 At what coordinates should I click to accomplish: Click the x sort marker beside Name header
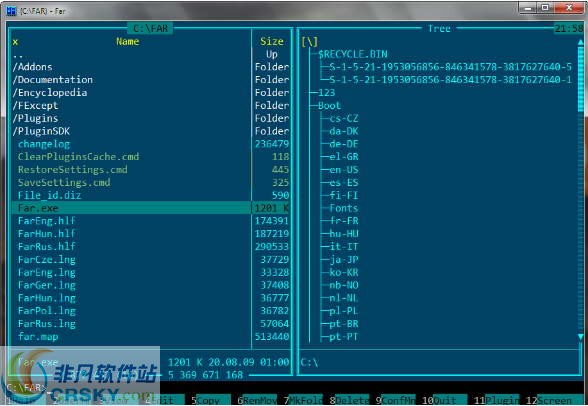(x=15, y=42)
